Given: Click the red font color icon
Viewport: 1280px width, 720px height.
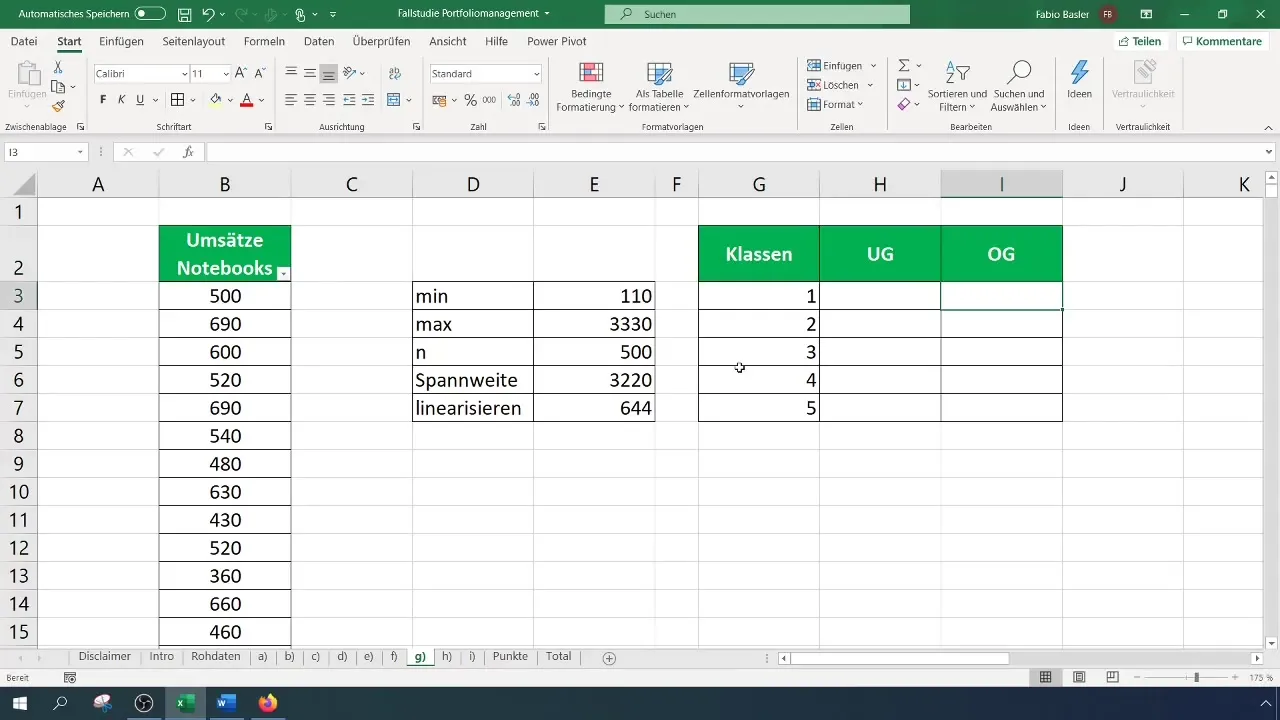Looking at the screenshot, I should click(247, 100).
